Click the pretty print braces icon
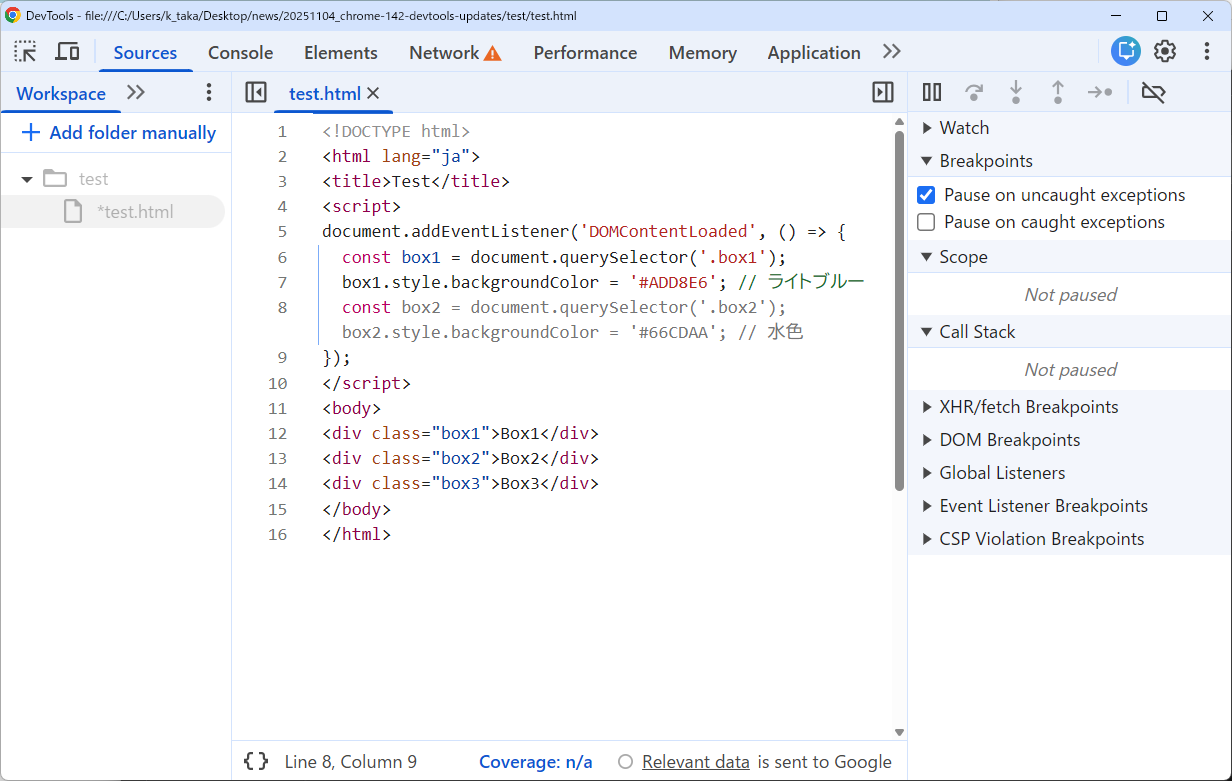 click(256, 762)
